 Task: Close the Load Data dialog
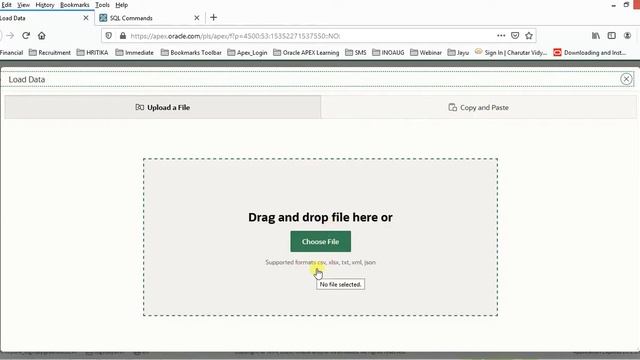626,79
